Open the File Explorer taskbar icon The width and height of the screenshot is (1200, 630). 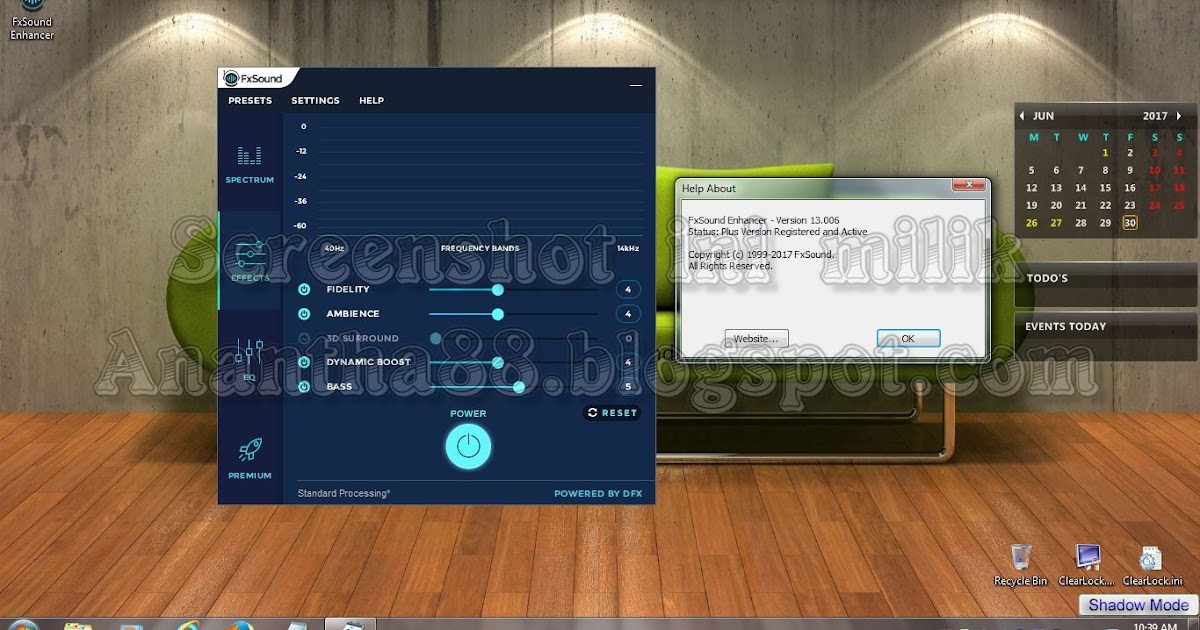[78, 626]
